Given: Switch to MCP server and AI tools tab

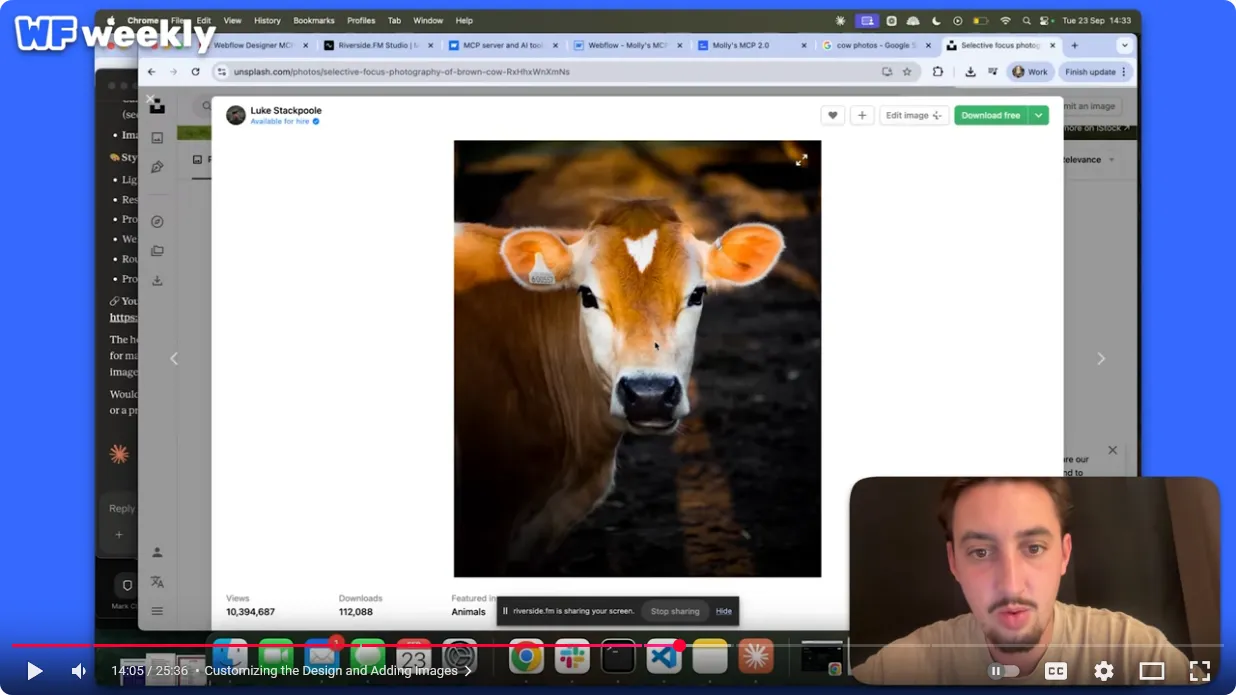Looking at the screenshot, I should [503, 46].
